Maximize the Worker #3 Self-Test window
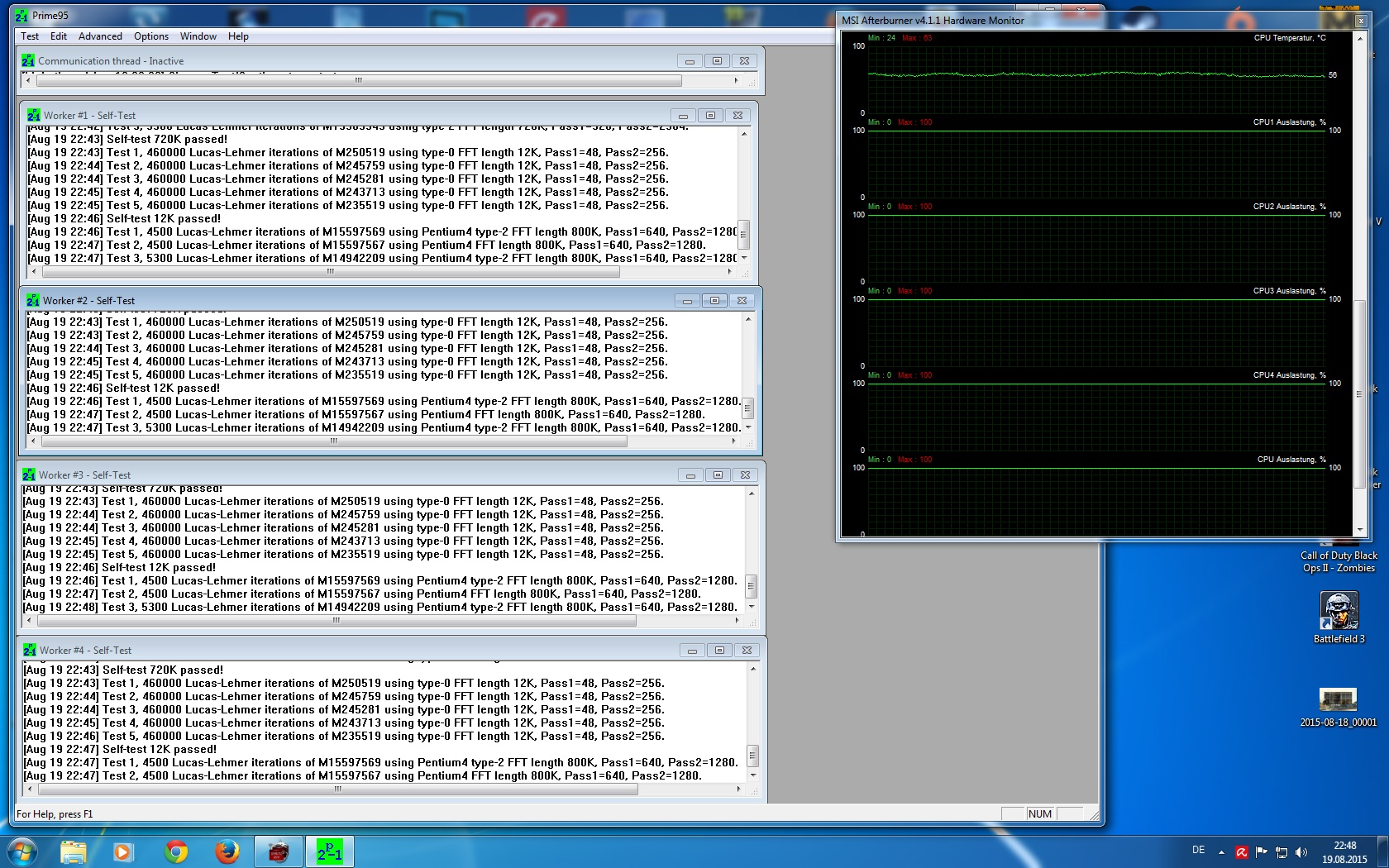Viewport: 1389px width, 868px height. coord(718,475)
